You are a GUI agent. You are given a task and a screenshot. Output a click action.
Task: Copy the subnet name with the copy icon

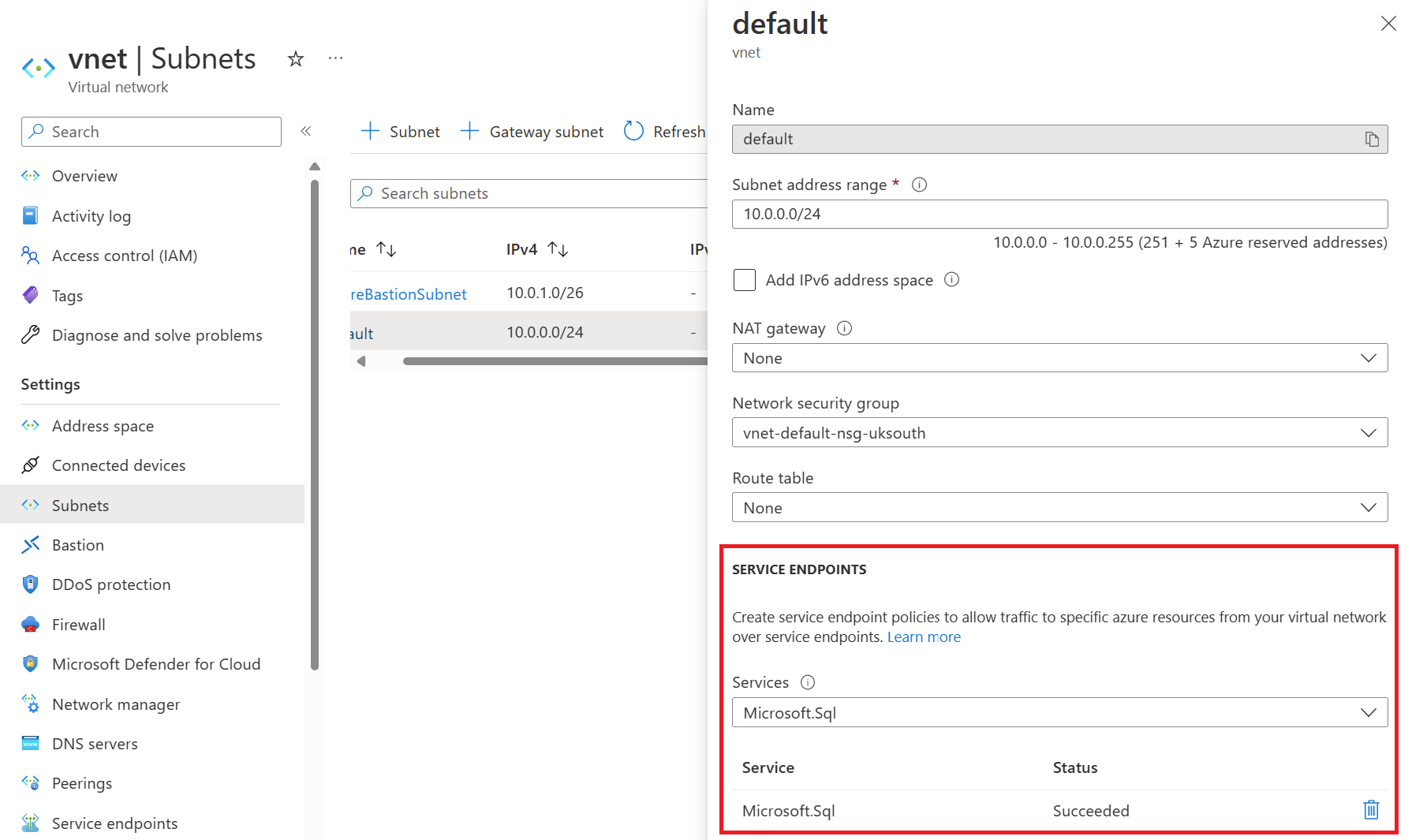(x=1372, y=139)
